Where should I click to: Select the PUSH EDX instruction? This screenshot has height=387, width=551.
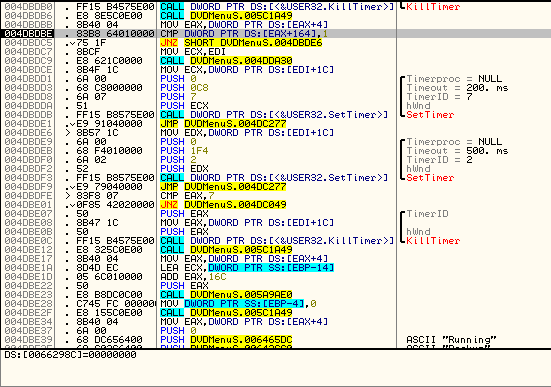click(184, 169)
